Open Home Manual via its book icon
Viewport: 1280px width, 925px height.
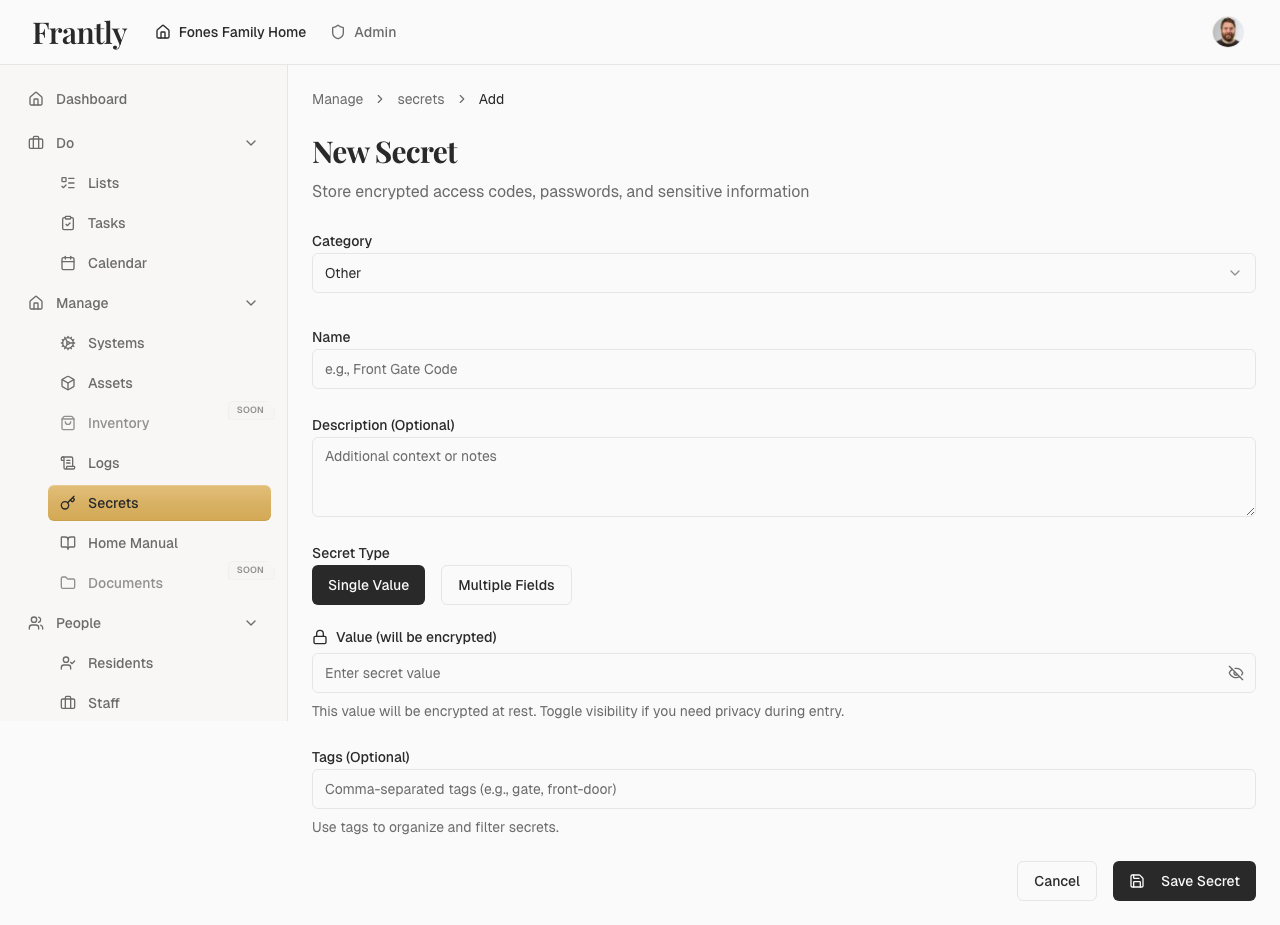pyautogui.click(x=68, y=542)
